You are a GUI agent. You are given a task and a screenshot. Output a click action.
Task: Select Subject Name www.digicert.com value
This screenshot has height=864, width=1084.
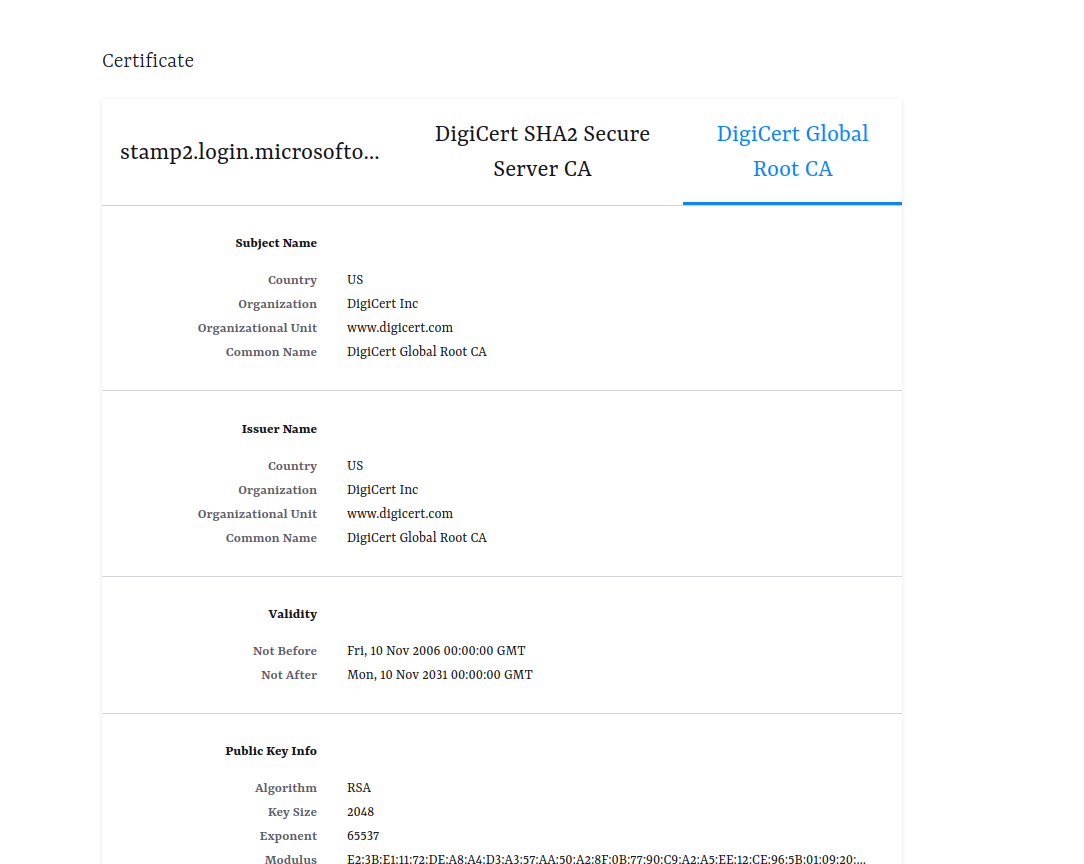pyautogui.click(x=400, y=328)
